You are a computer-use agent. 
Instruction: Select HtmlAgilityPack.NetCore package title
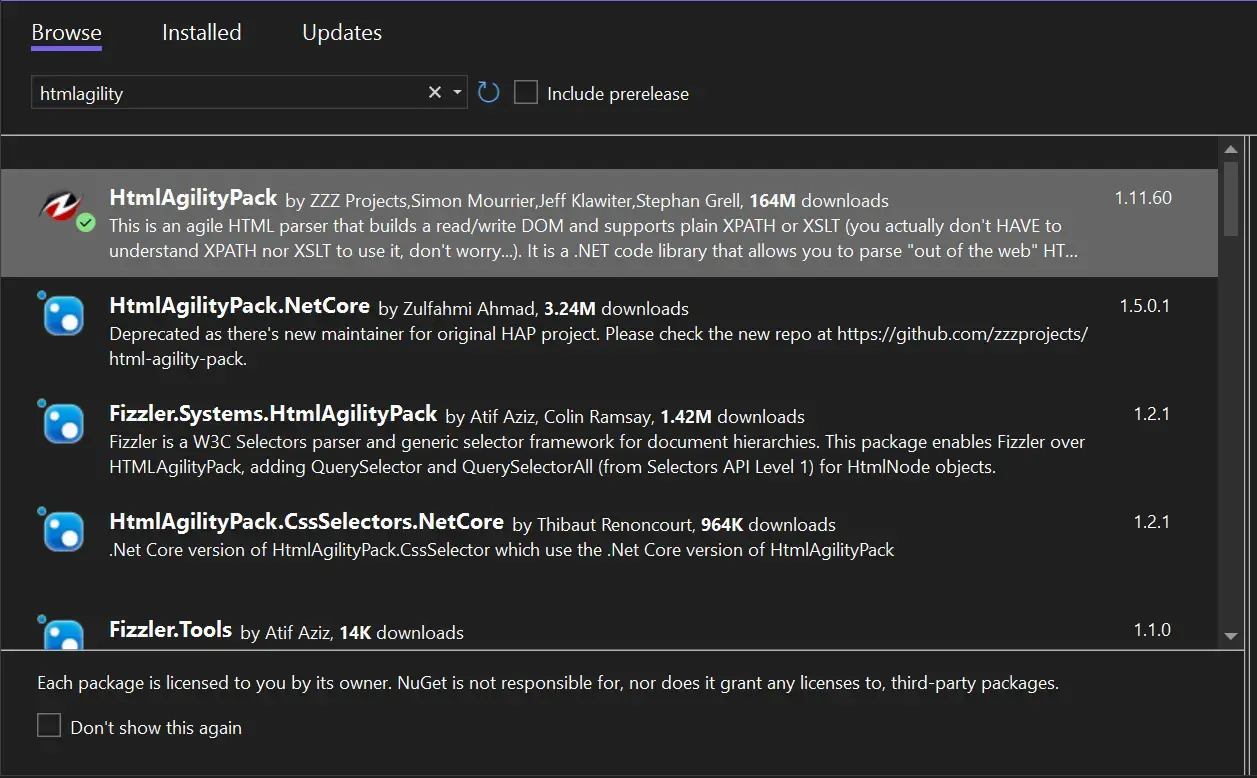pos(239,306)
